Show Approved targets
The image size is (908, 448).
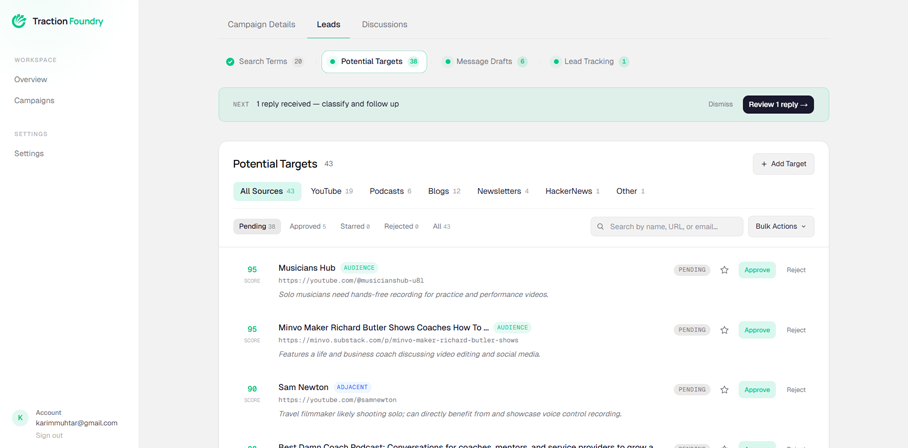307,226
